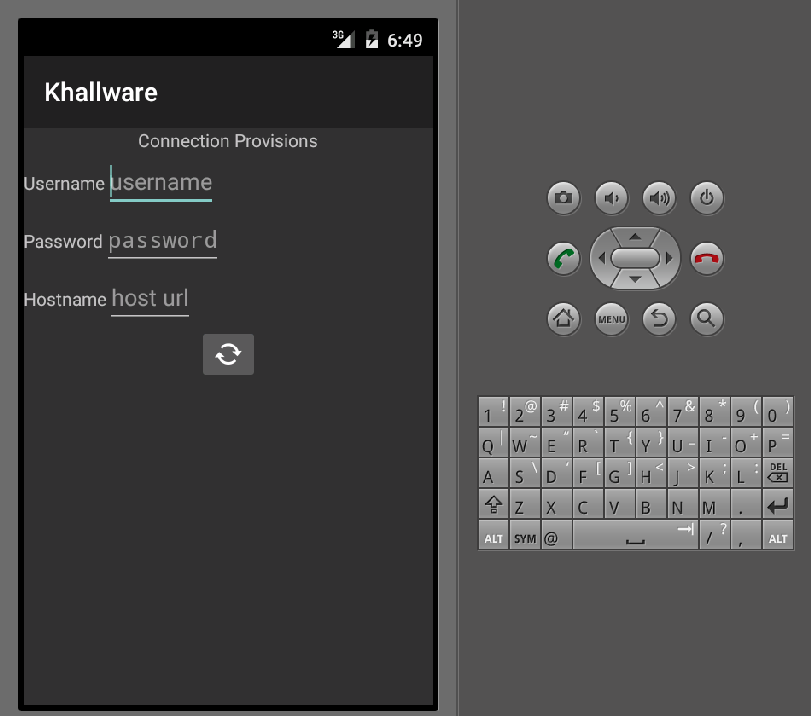The height and width of the screenshot is (716, 811).
Task: Tap the refresh sync button
Action: coord(228,354)
